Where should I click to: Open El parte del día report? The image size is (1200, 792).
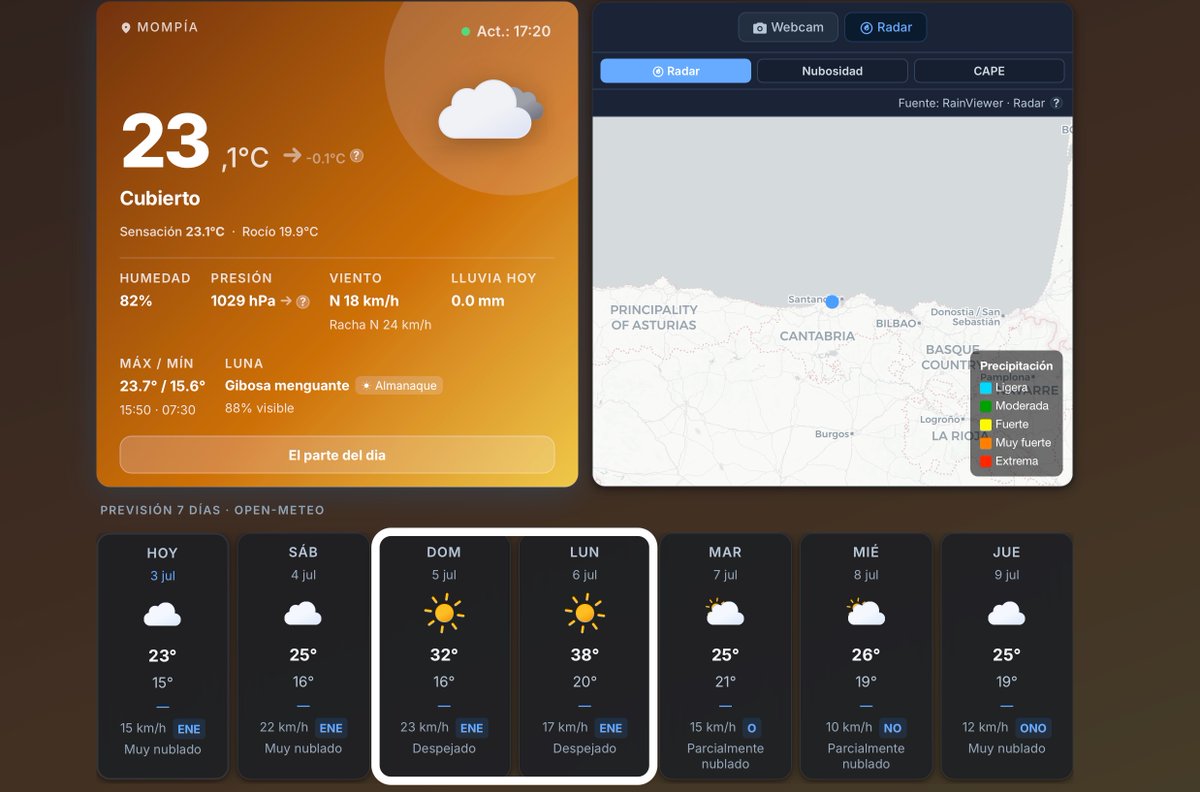coord(337,455)
